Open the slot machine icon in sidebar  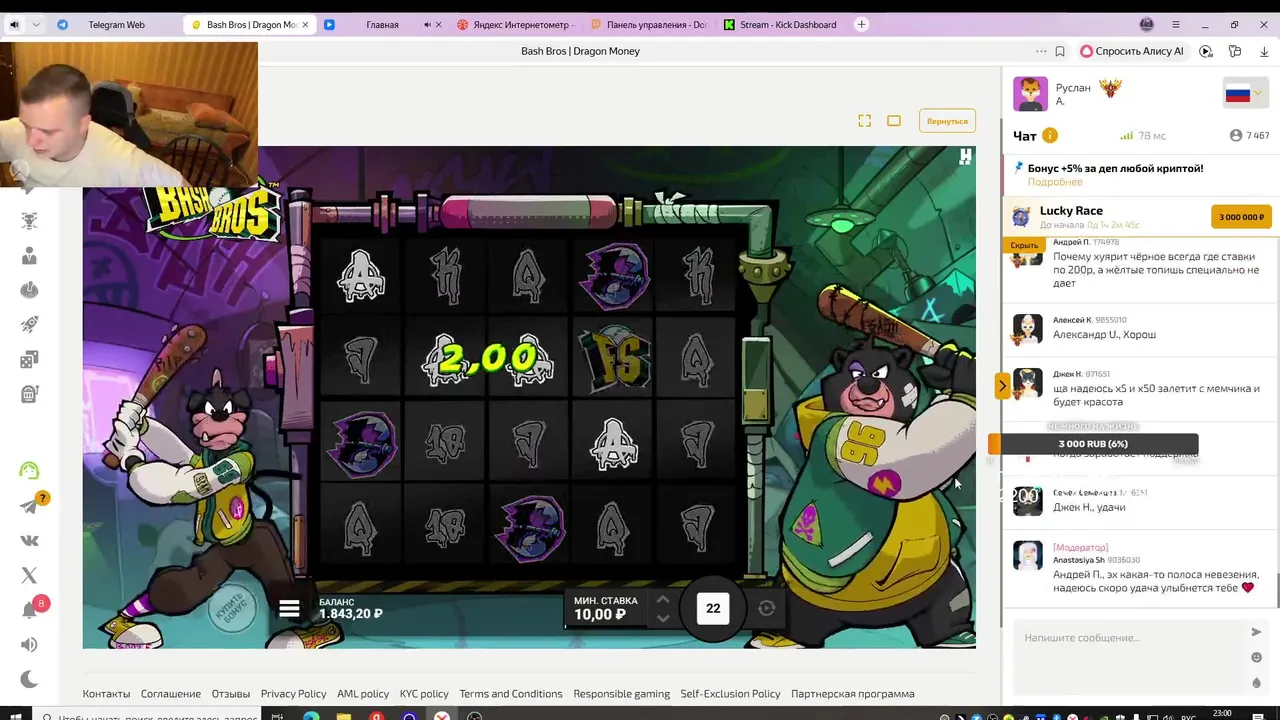29,394
